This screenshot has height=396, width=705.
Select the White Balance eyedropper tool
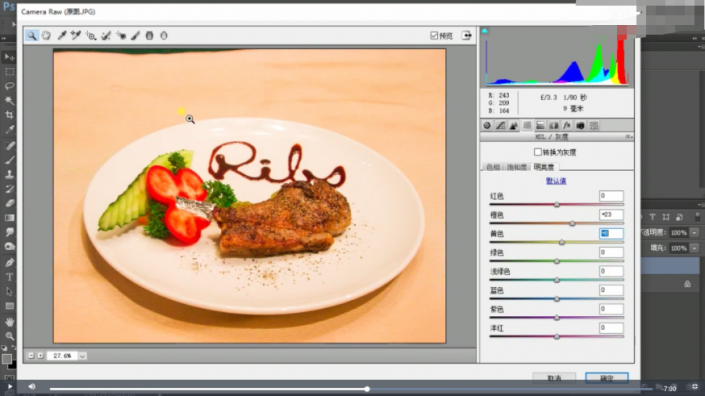(x=62, y=36)
